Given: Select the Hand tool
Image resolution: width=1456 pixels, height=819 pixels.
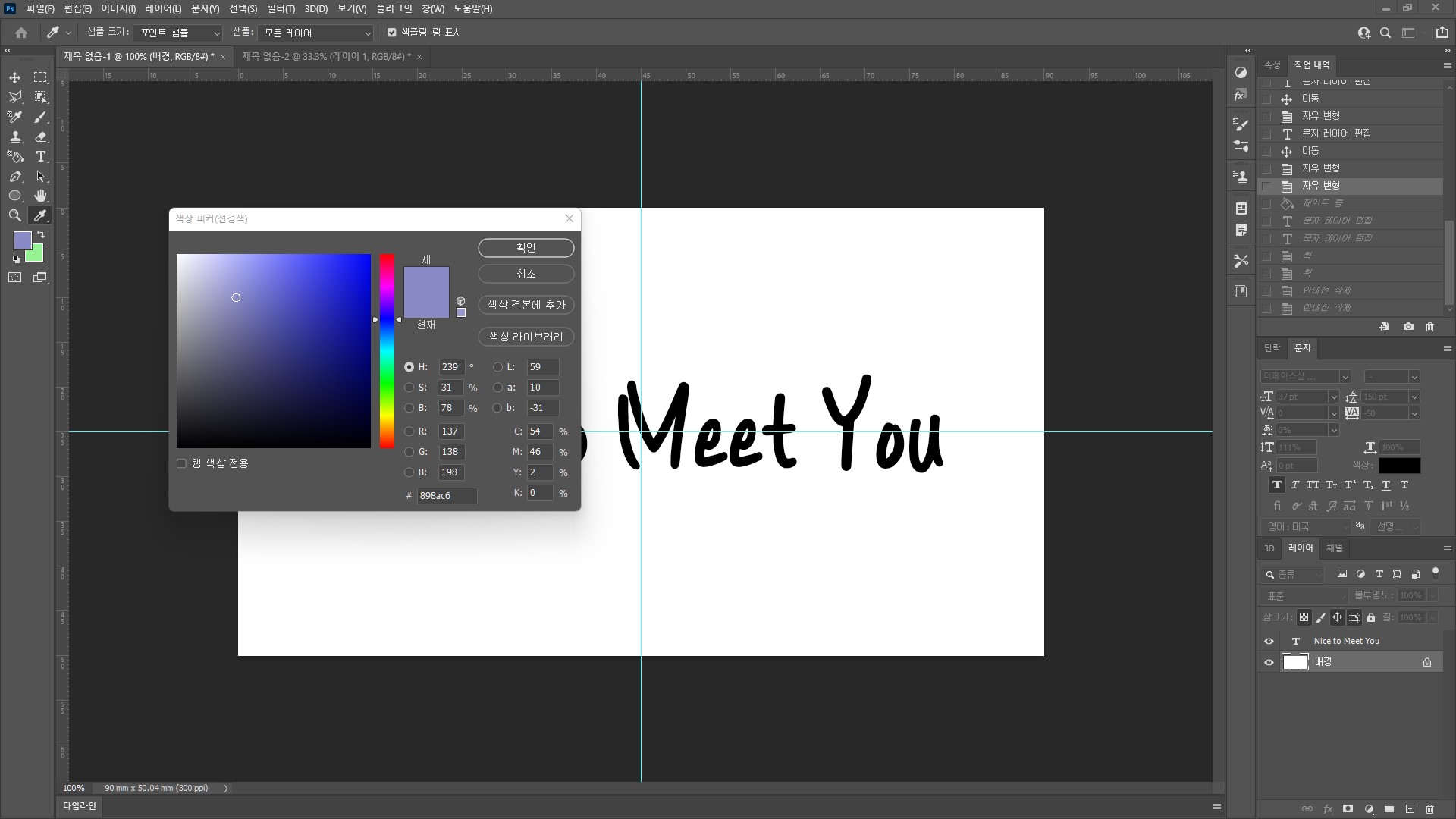Looking at the screenshot, I should point(41,196).
